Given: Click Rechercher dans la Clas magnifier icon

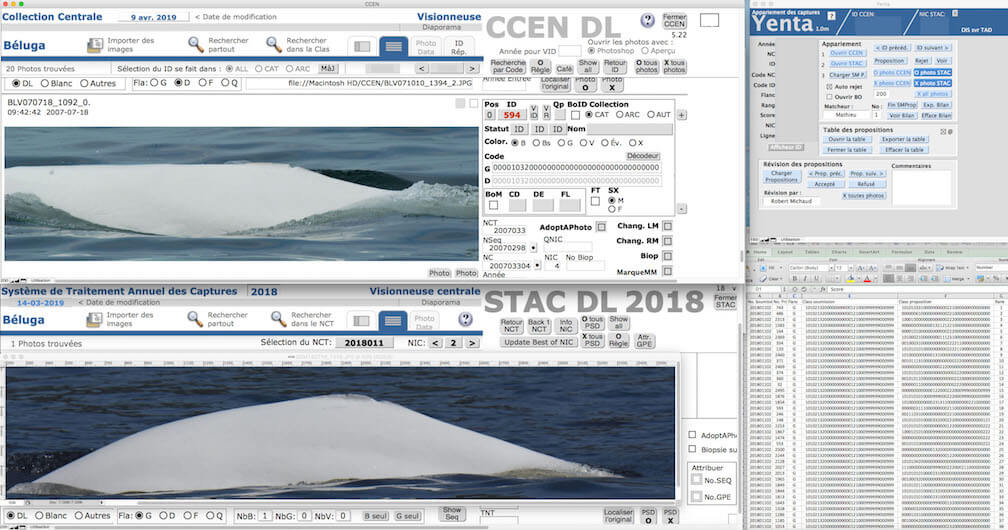Looking at the screenshot, I should [x=274, y=44].
